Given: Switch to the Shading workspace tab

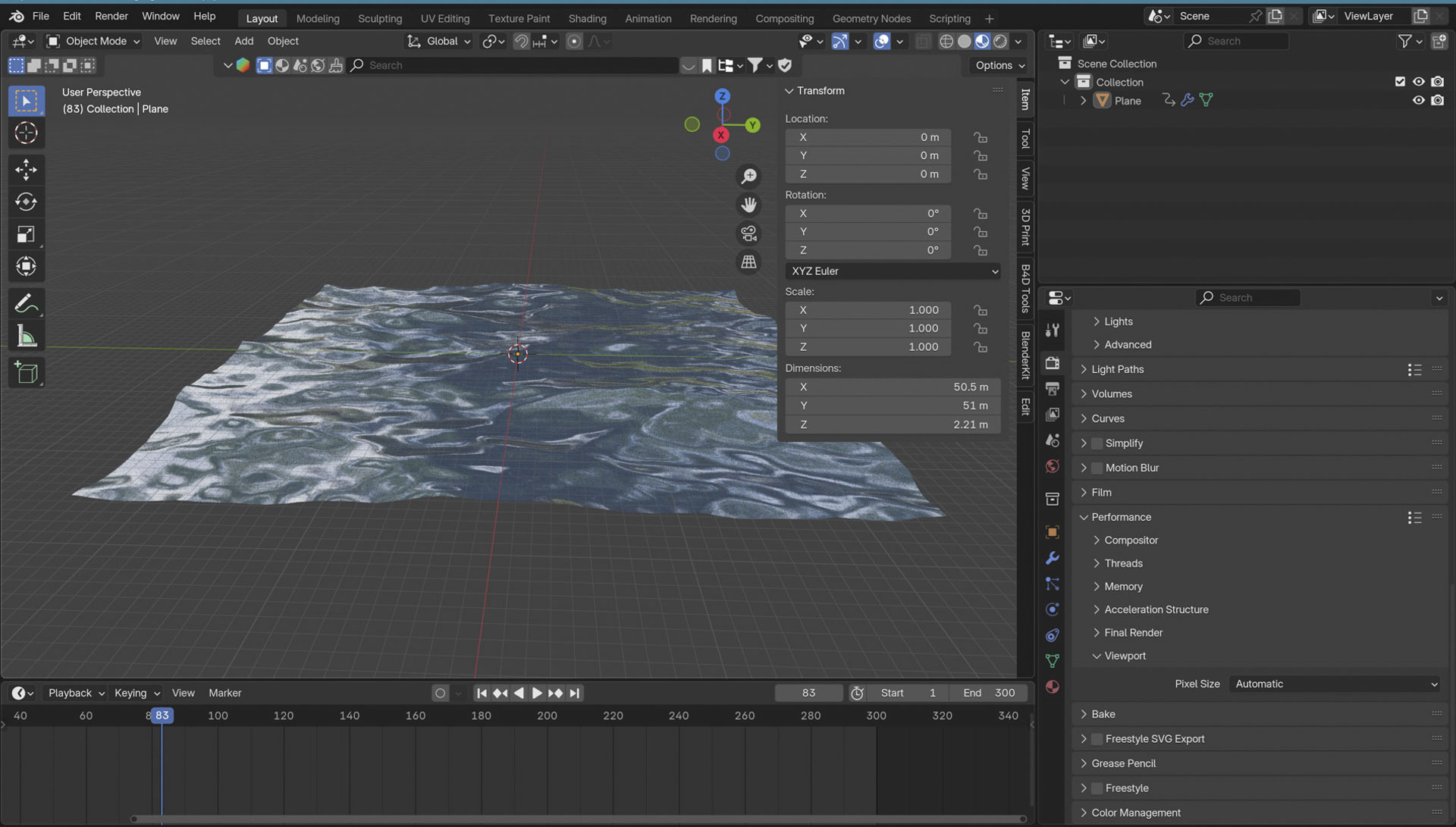Looking at the screenshot, I should coord(587,18).
